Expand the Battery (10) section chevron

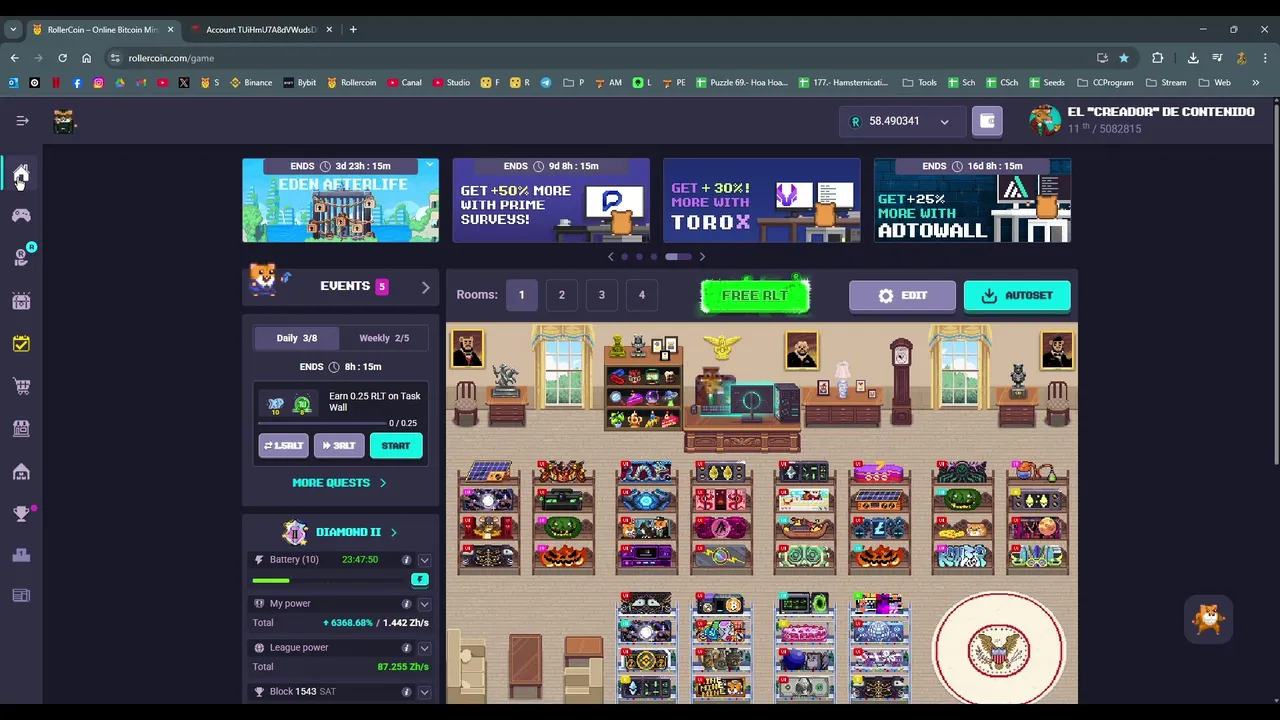pyautogui.click(x=424, y=560)
